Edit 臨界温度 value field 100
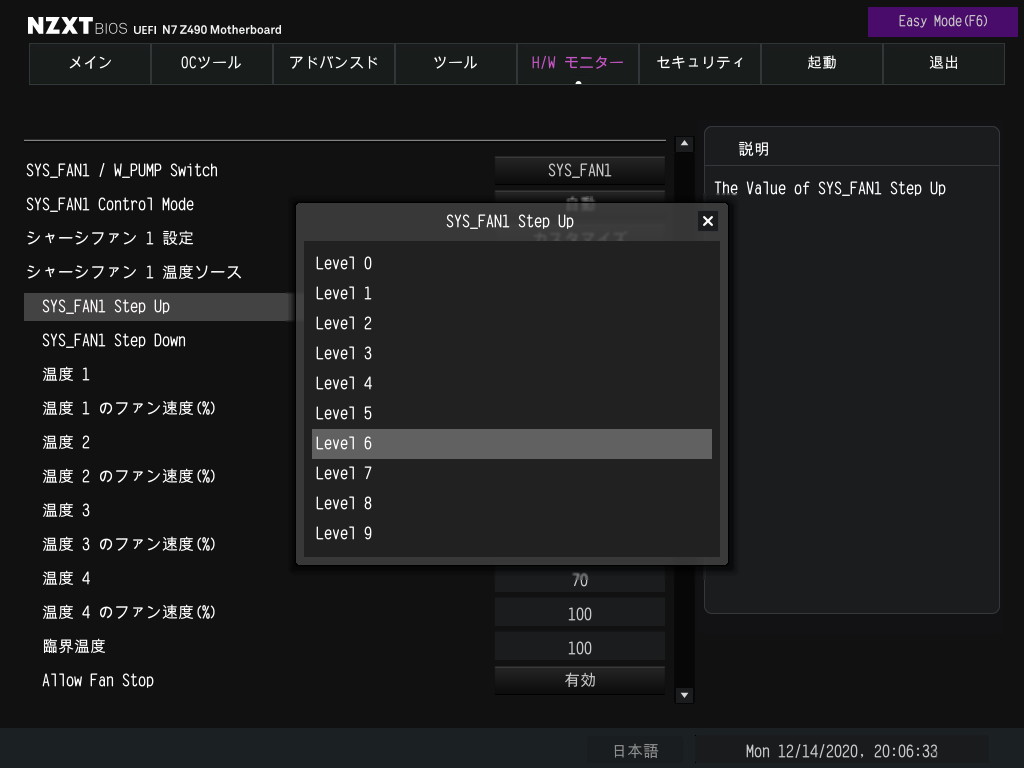Viewport: 1024px width, 768px height. coord(579,648)
